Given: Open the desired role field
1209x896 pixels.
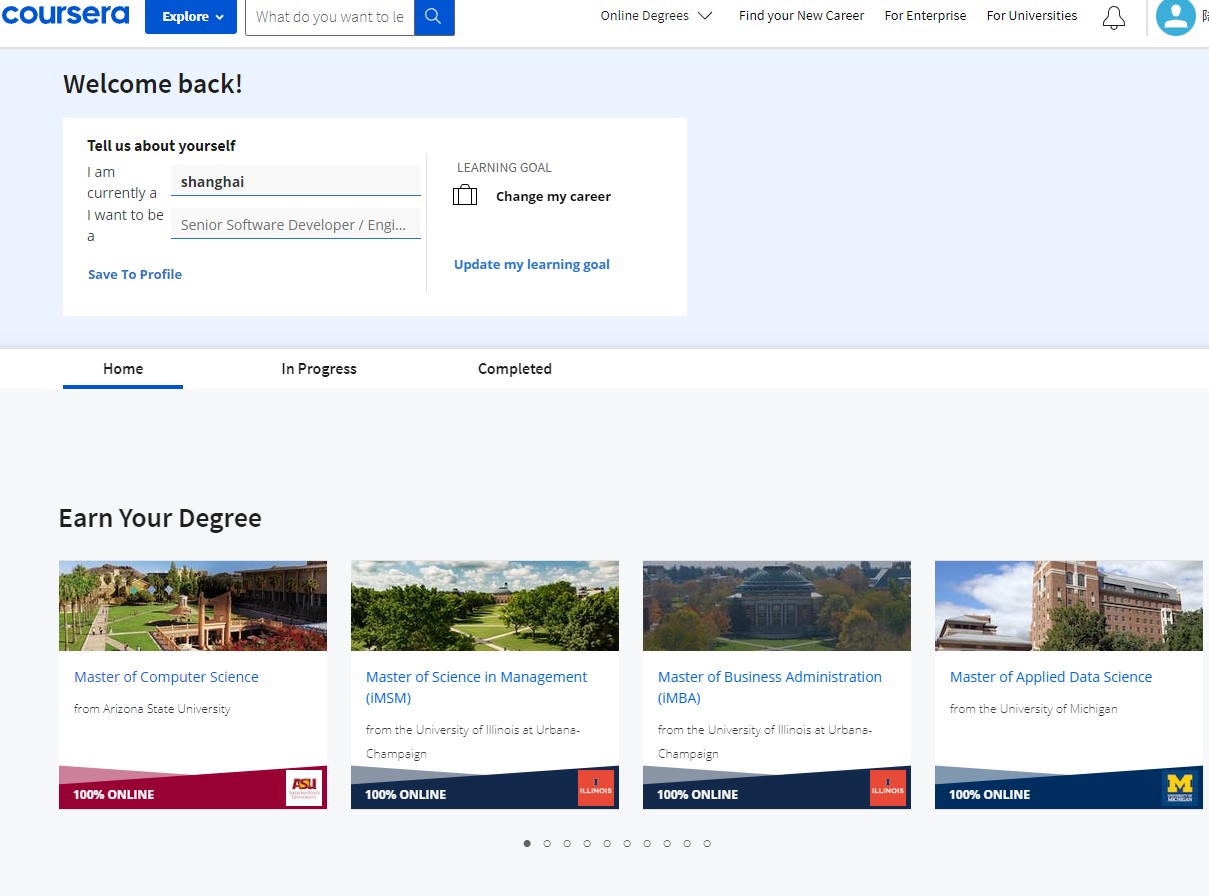Looking at the screenshot, I should point(296,224).
